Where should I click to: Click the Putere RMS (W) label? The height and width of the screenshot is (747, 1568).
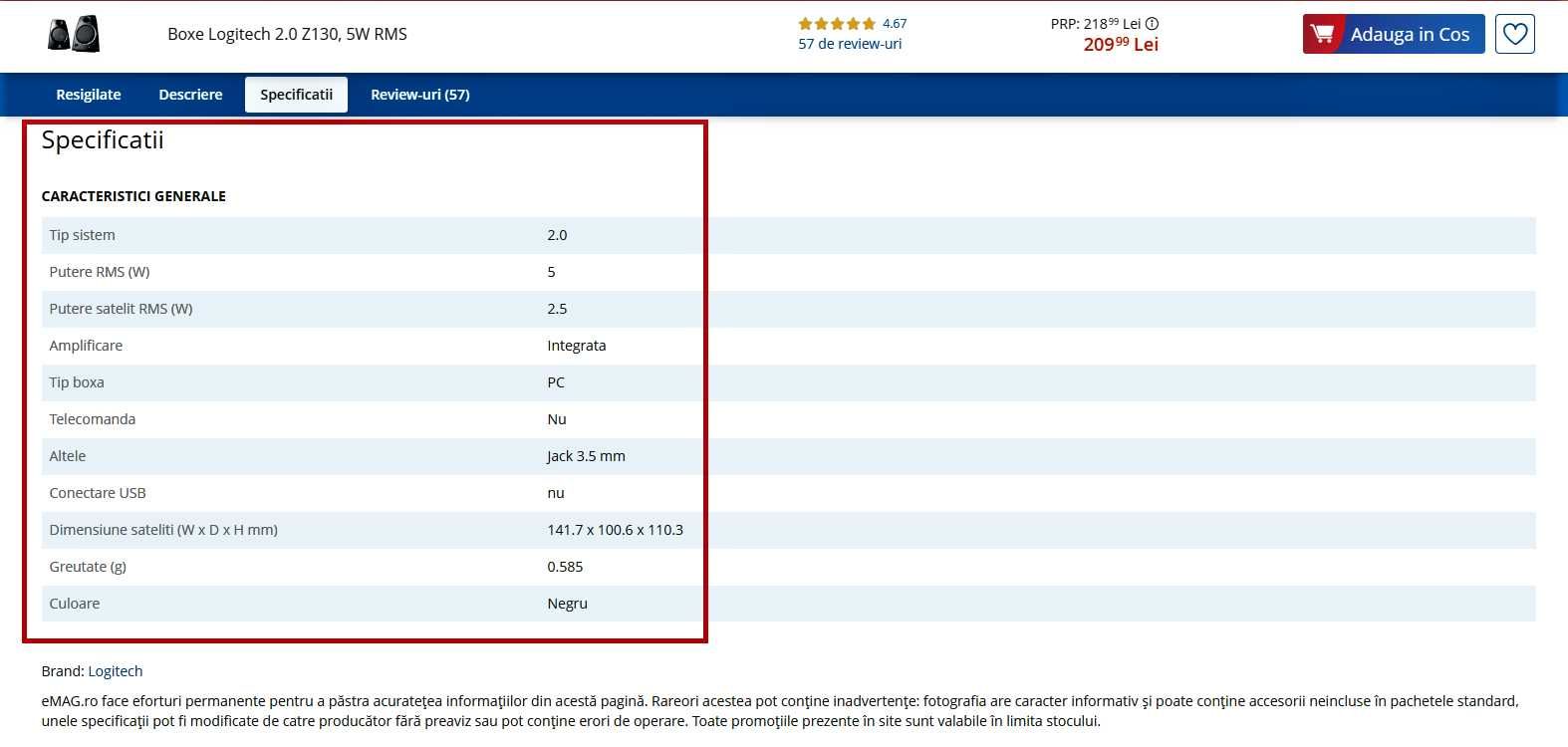point(100,272)
